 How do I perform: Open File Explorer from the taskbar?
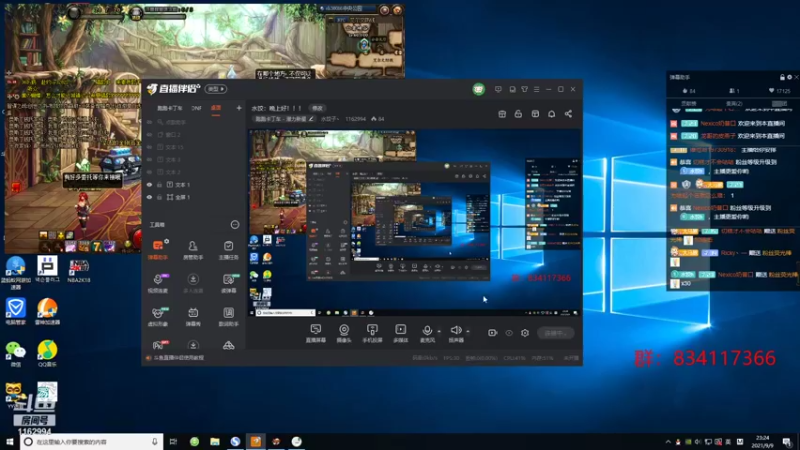pyautogui.click(x=215, y=442)
